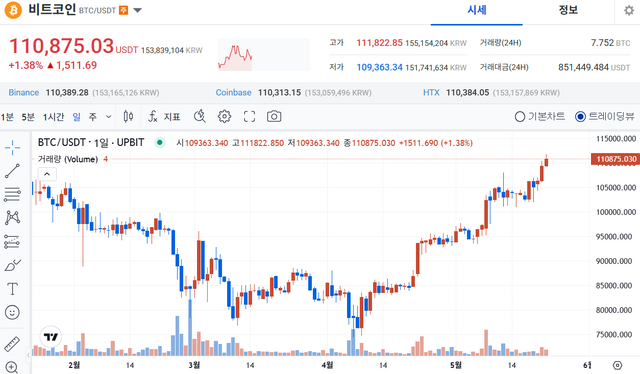
Task: Click the 거래대금(24H) 851,449.484 value
Action: coord(594,67)
